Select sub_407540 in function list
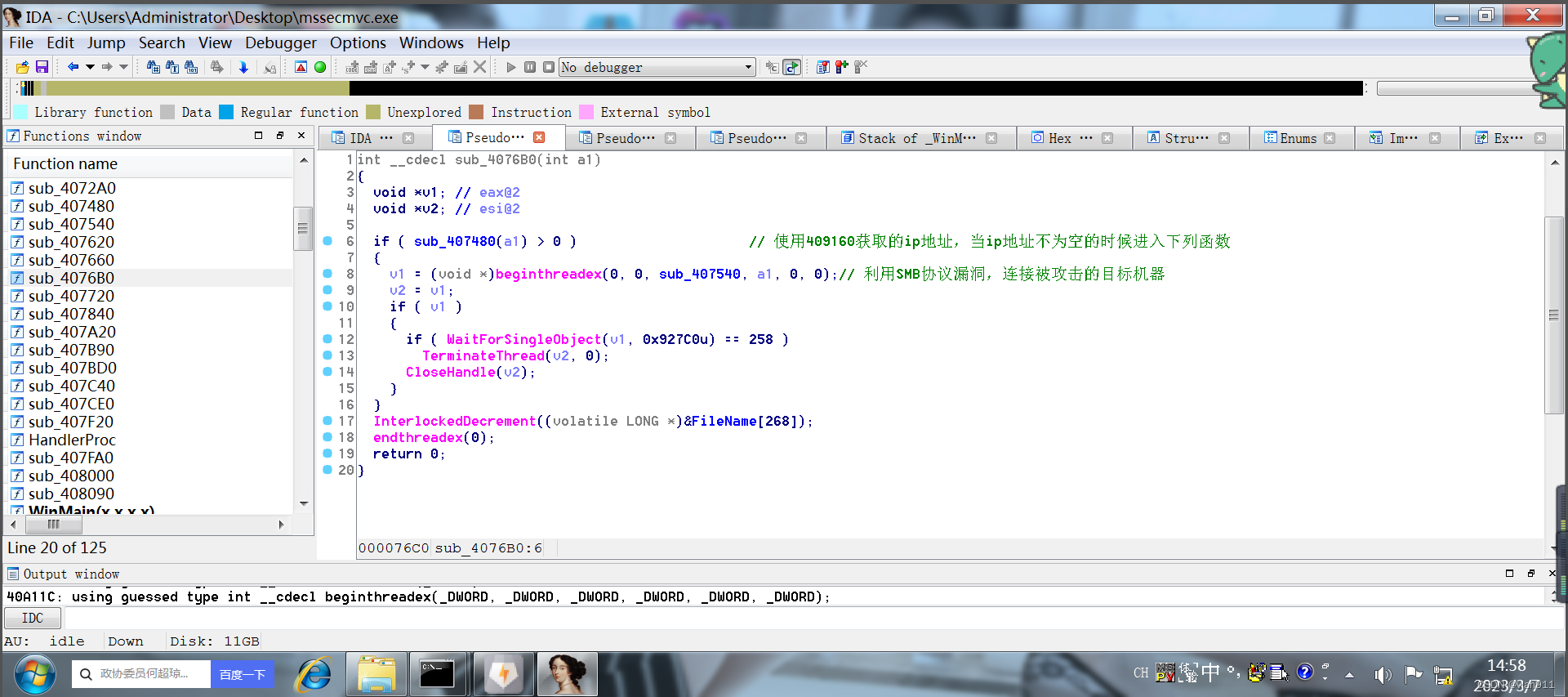 tap(71, 224)
